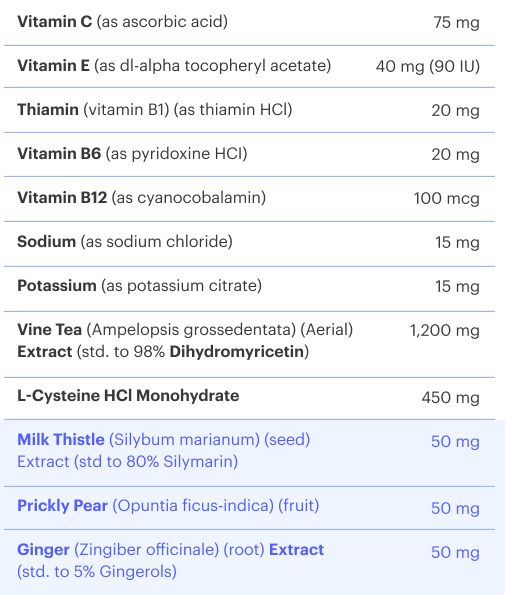Select L-Cysteine HCl Monohydrate label
This screenshot has height=595, width=505.
(128, 396)
